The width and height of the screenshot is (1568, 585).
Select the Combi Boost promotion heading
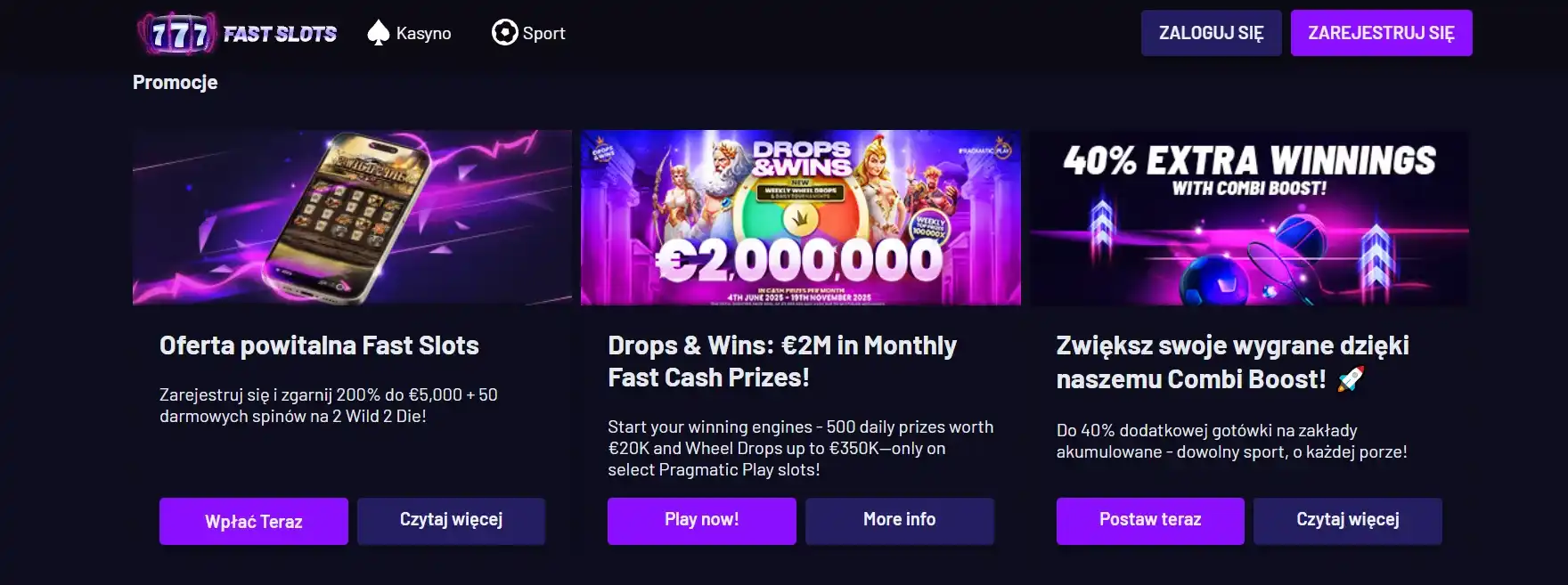tap(1232, 362)
